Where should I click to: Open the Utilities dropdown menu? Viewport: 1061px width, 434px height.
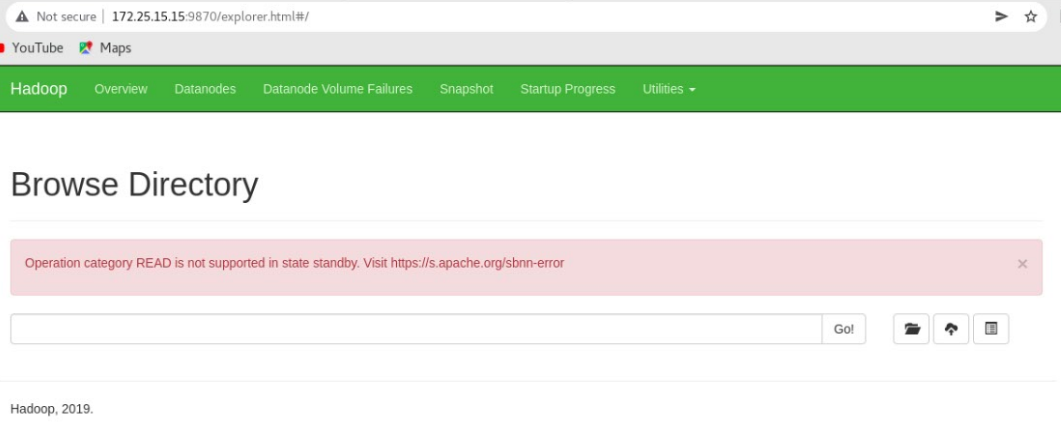tap(669, 89)
